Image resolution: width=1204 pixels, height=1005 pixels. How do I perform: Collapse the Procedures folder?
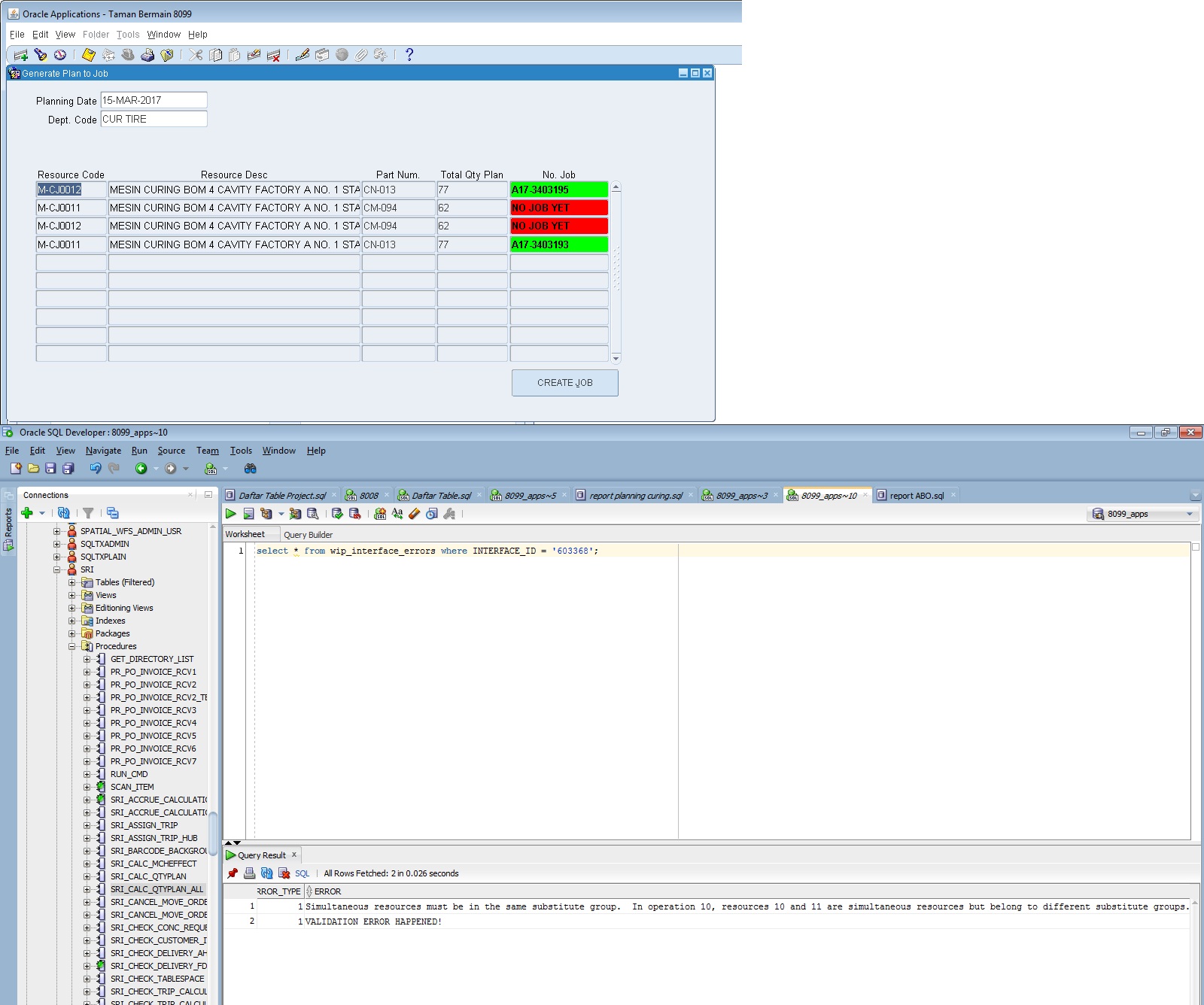tap(71, 646)
